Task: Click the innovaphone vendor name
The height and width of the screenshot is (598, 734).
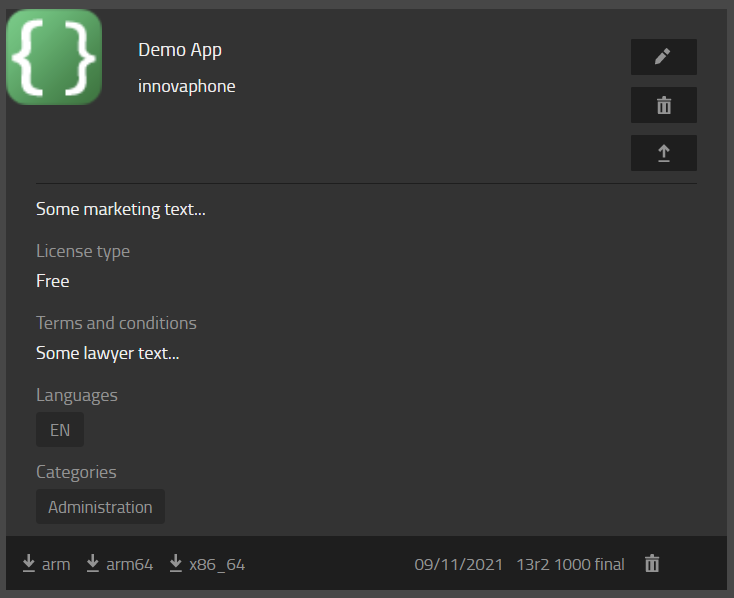Action: tap(187, 86)
